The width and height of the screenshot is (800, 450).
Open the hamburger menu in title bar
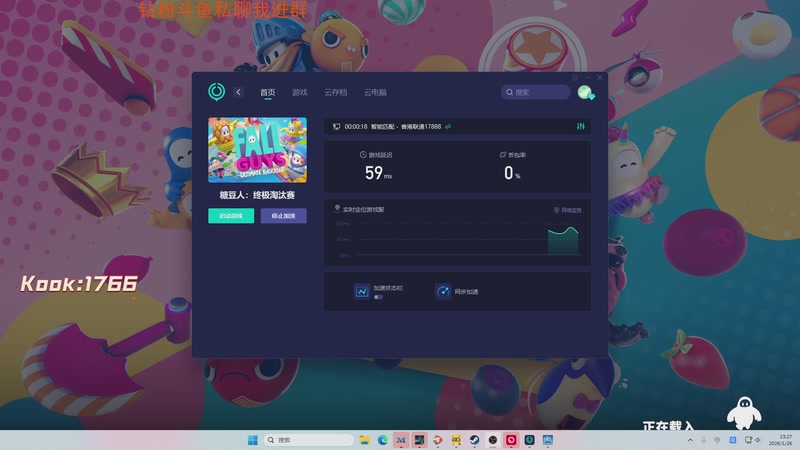click(575, 78)
